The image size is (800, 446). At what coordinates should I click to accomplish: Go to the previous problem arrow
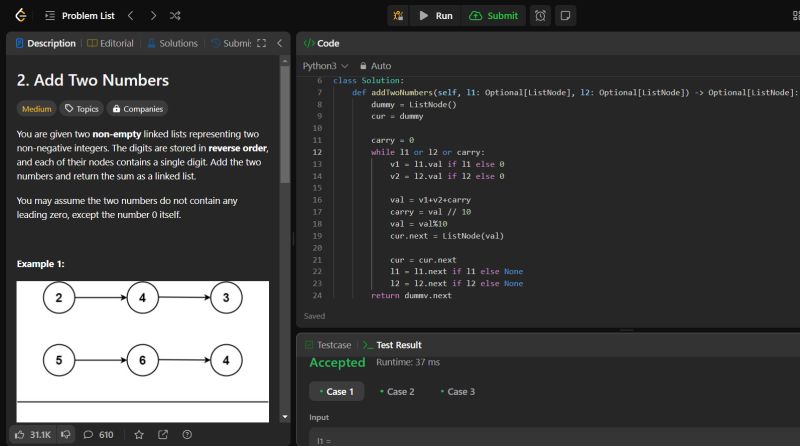point(129,16)
